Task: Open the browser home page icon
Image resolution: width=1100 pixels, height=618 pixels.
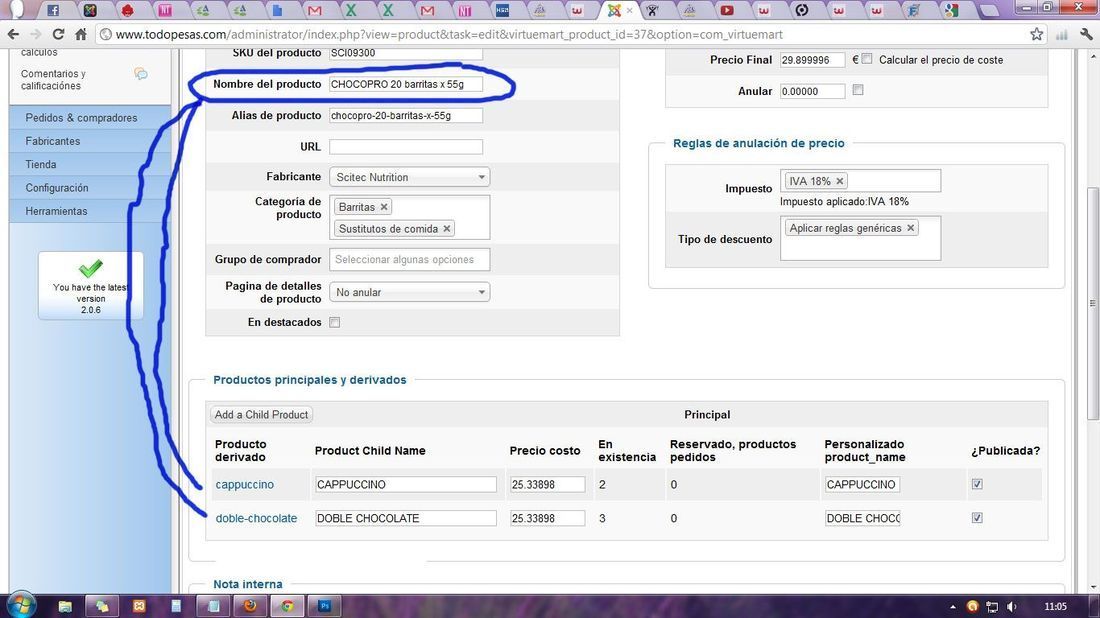Action: (81, 34)
